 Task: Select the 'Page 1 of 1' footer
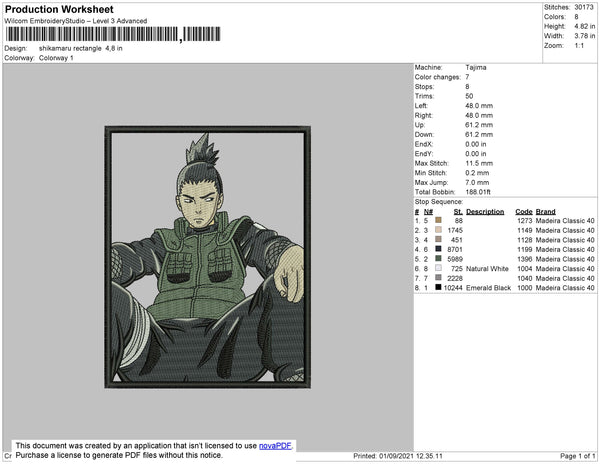coord(577,456)
